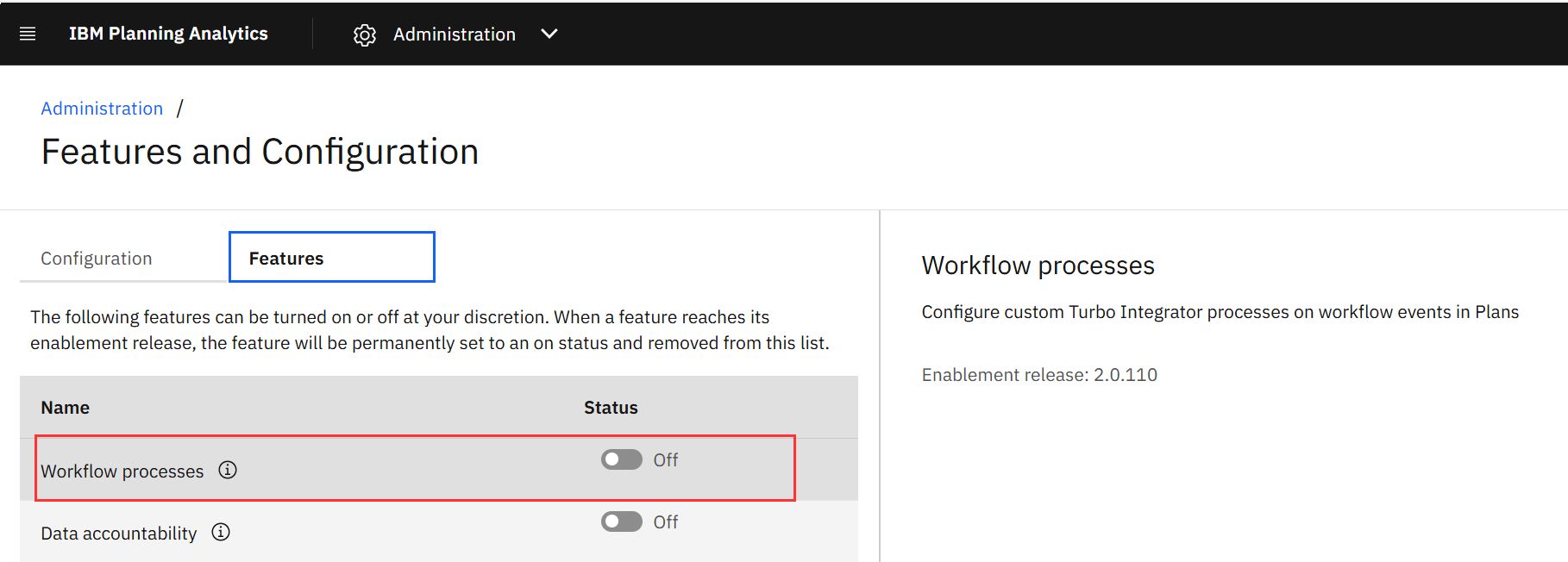
Task: Switch to the Configuration tab
Action: (97, 259)
